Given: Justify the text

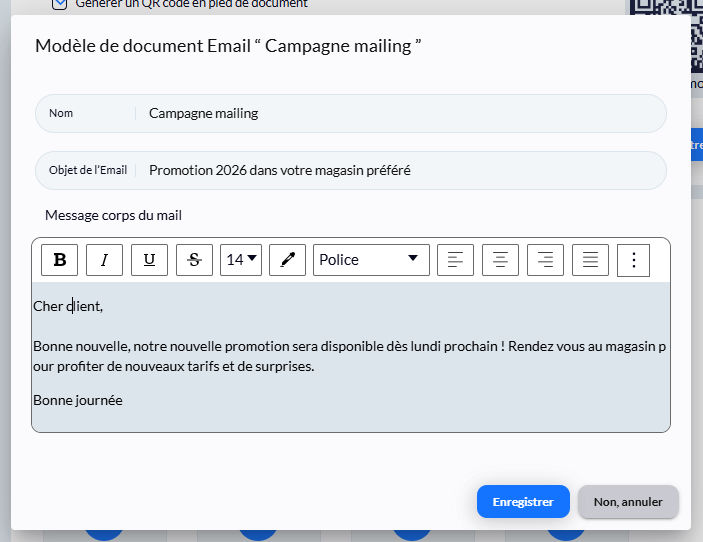Looking at the screenshot, I should (x=590, y=260).
